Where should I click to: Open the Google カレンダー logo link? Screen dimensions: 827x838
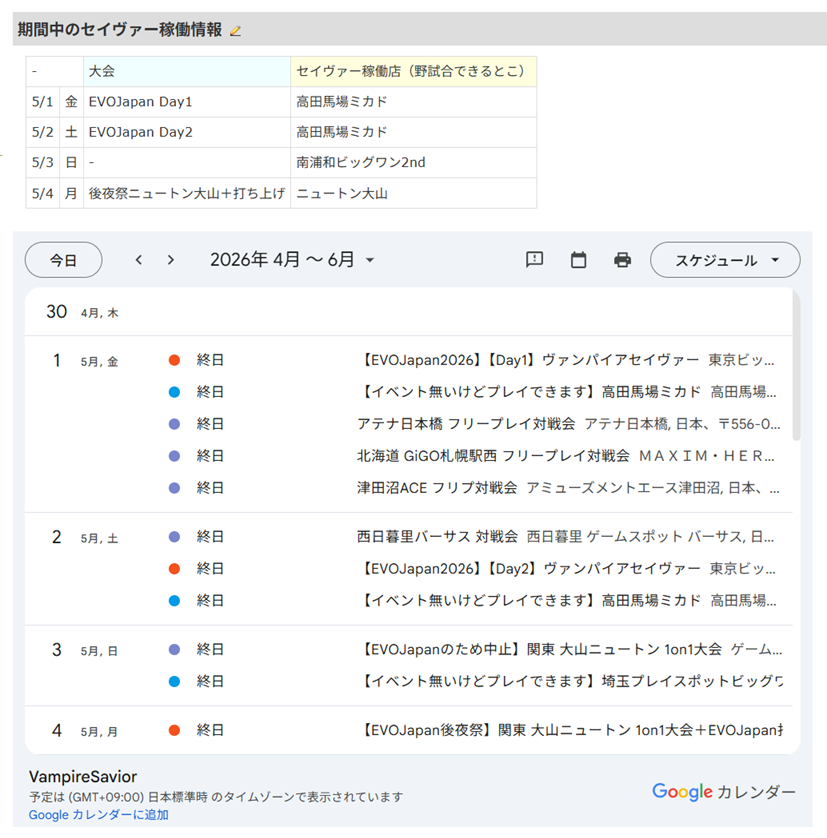coord(724,792)
